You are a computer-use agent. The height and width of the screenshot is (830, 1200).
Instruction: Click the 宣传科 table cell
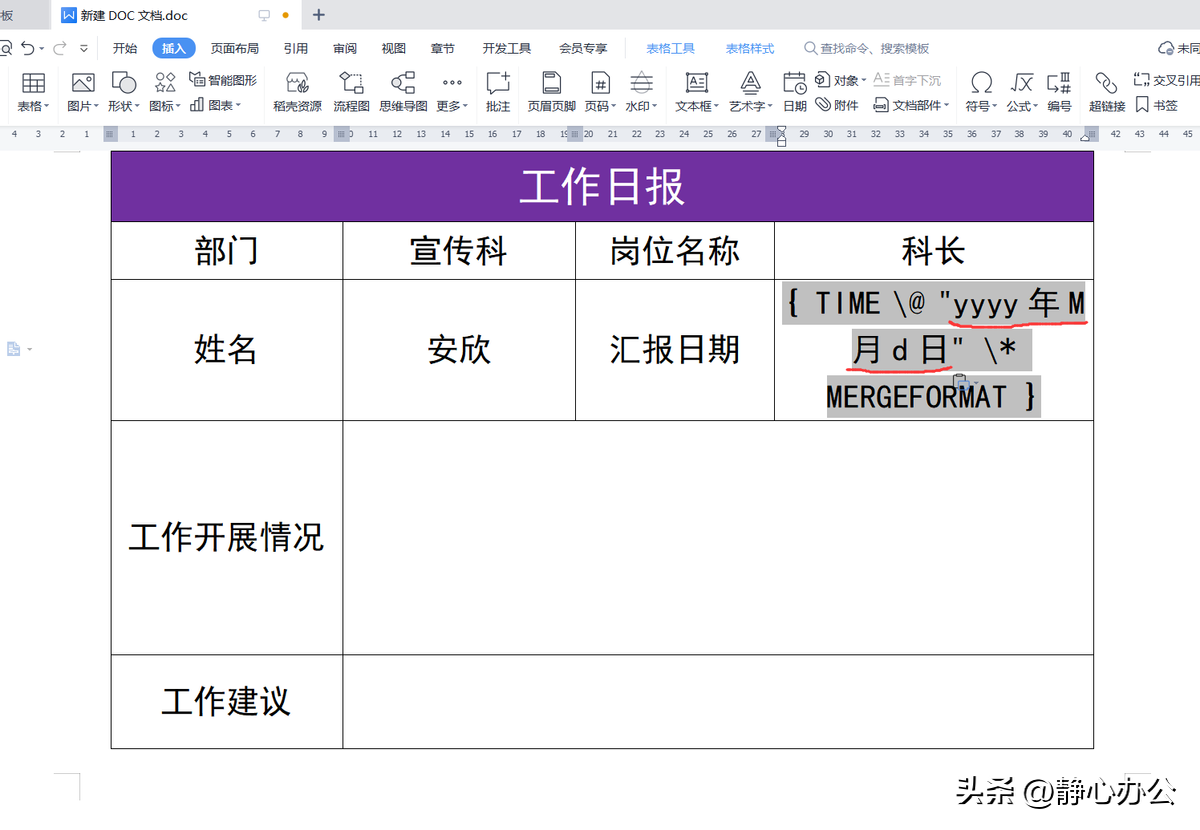coord(459,250)
